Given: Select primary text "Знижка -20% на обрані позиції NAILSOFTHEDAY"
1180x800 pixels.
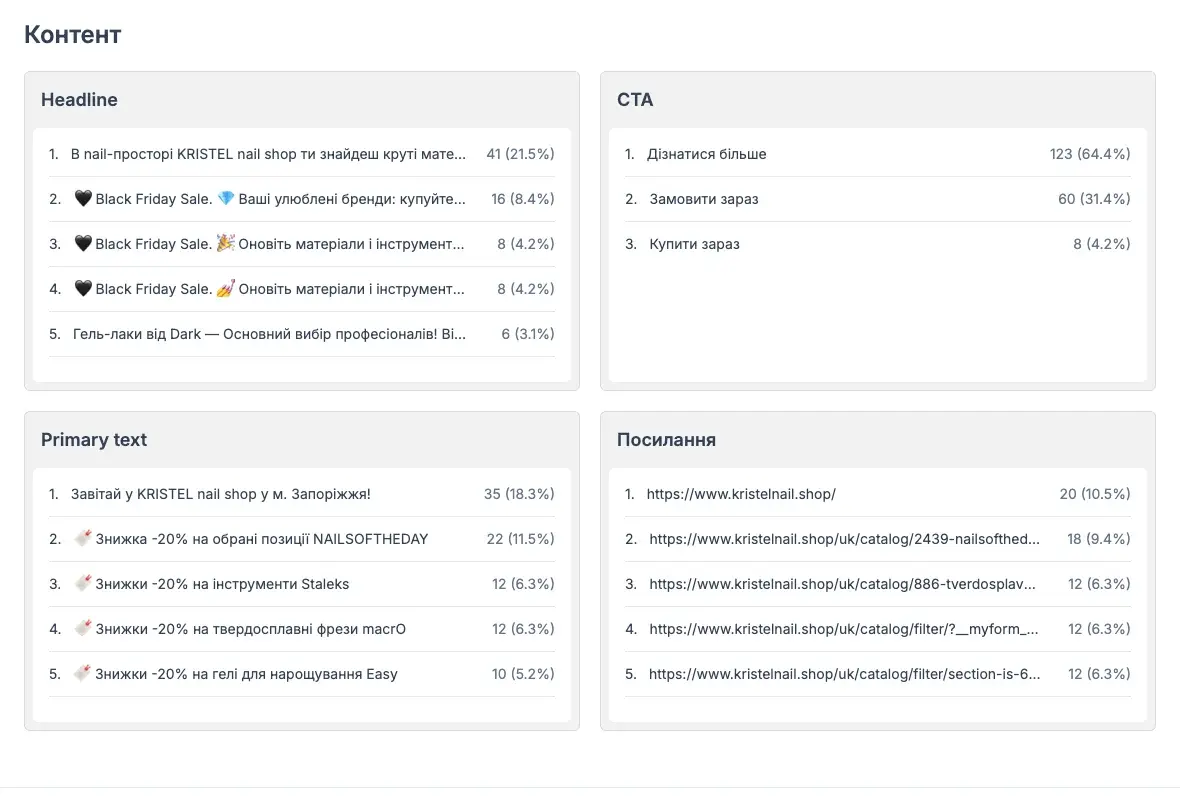Looking at the screenshot, I should (251, 539).
